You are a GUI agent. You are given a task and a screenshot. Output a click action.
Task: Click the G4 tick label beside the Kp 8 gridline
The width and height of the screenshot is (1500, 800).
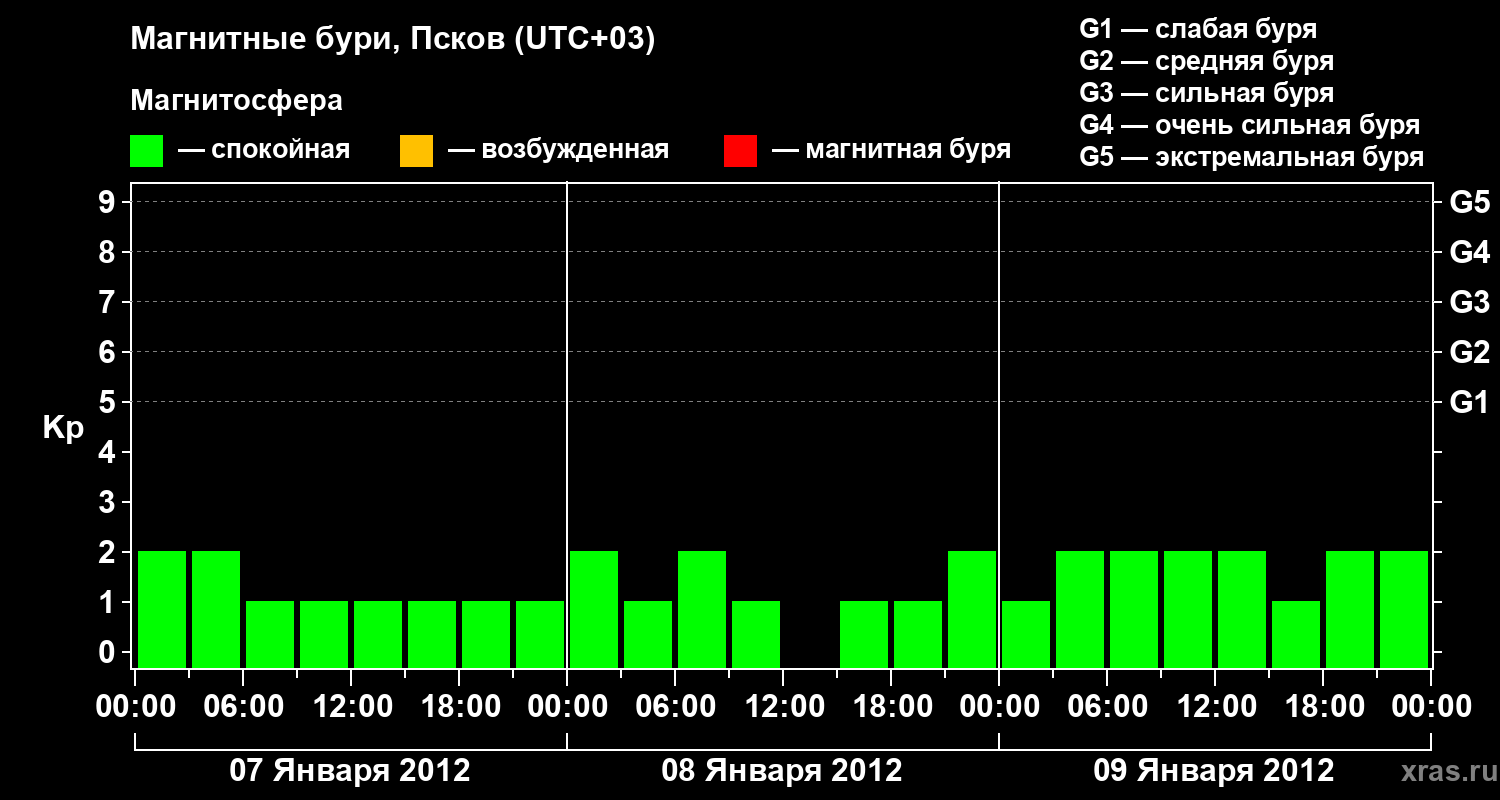tap(1470, 253)
